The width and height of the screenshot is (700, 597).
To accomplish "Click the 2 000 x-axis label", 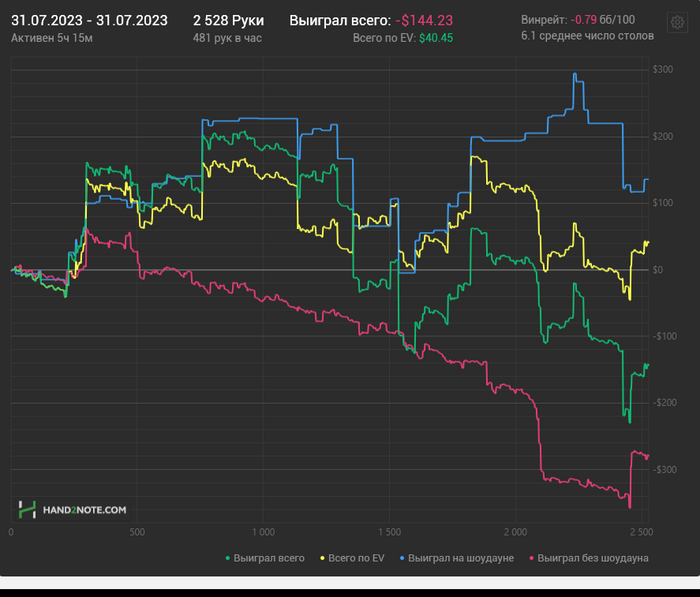I will click(516, 532).
